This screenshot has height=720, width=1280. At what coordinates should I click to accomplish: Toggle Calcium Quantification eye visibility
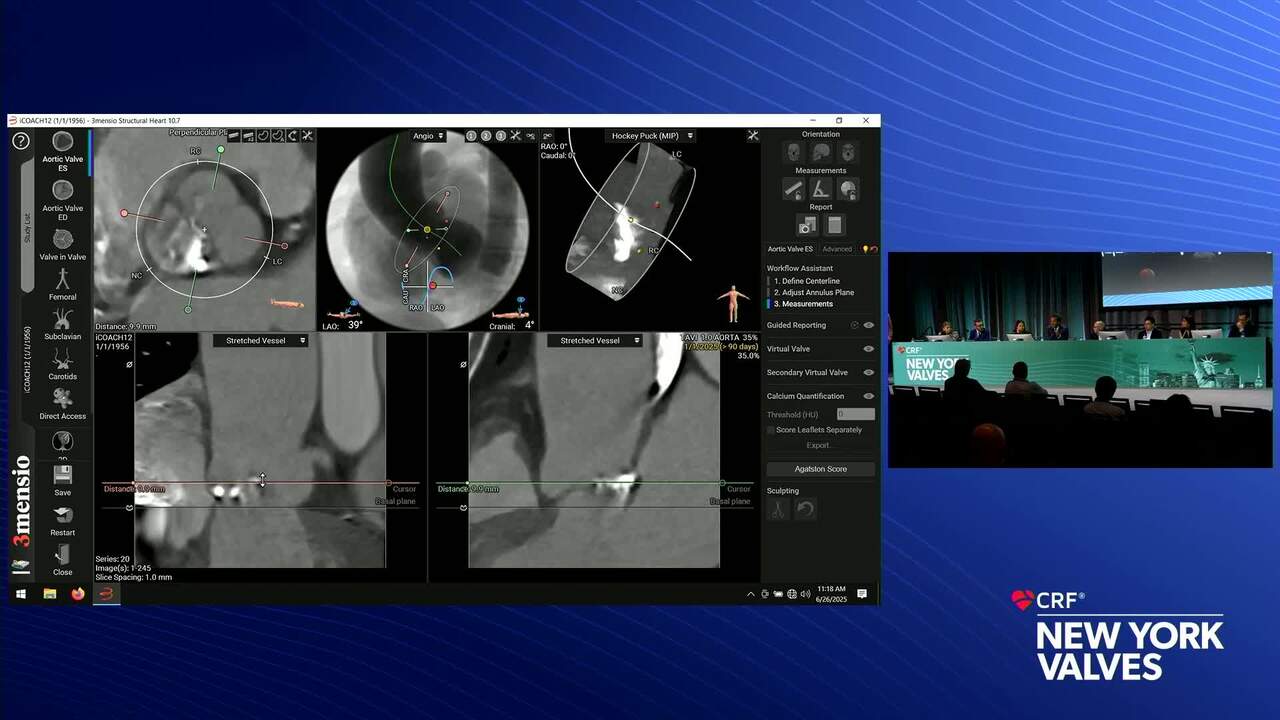(869, 396)
